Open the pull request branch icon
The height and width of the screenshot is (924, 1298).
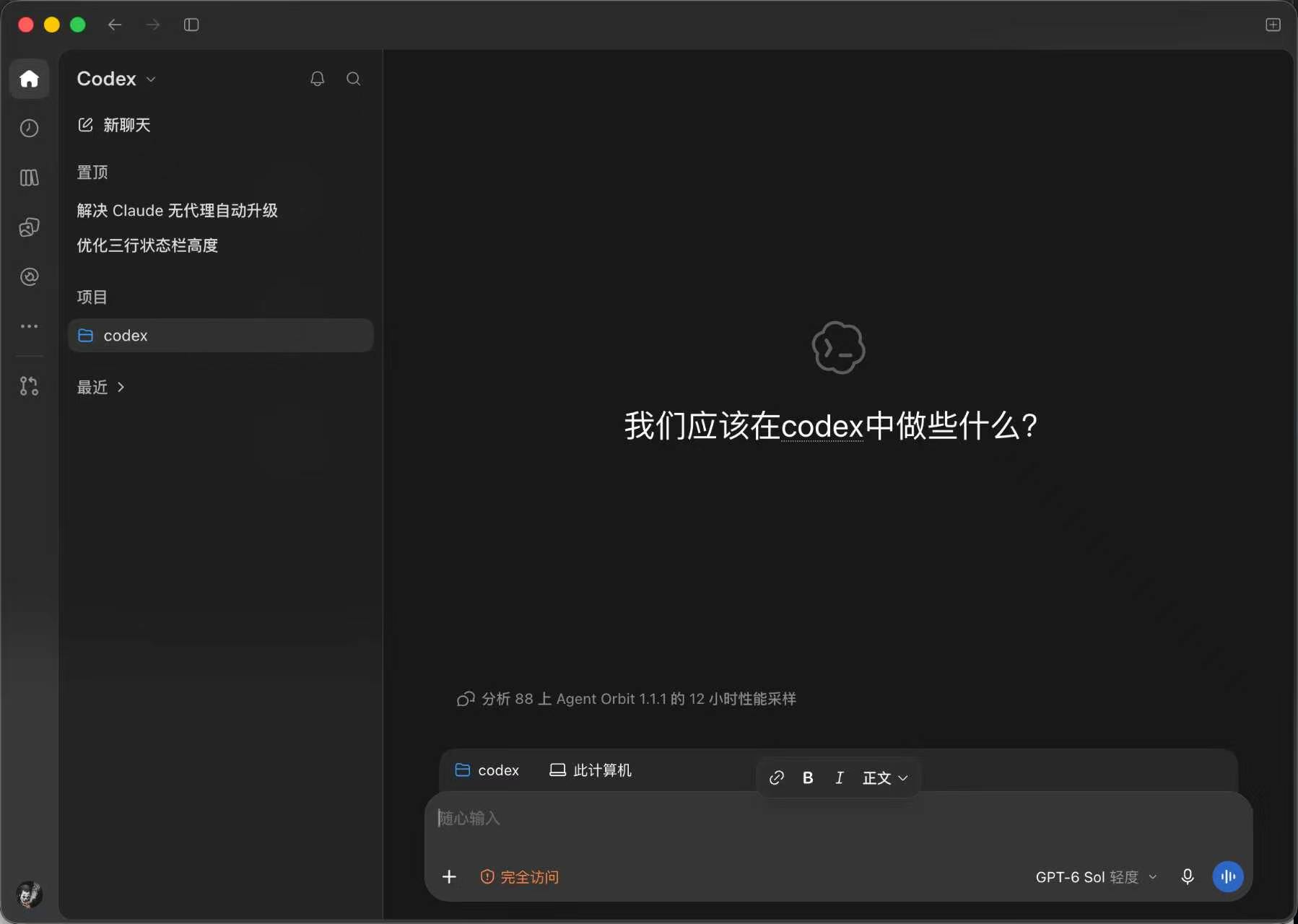click(x=29, y=386)
